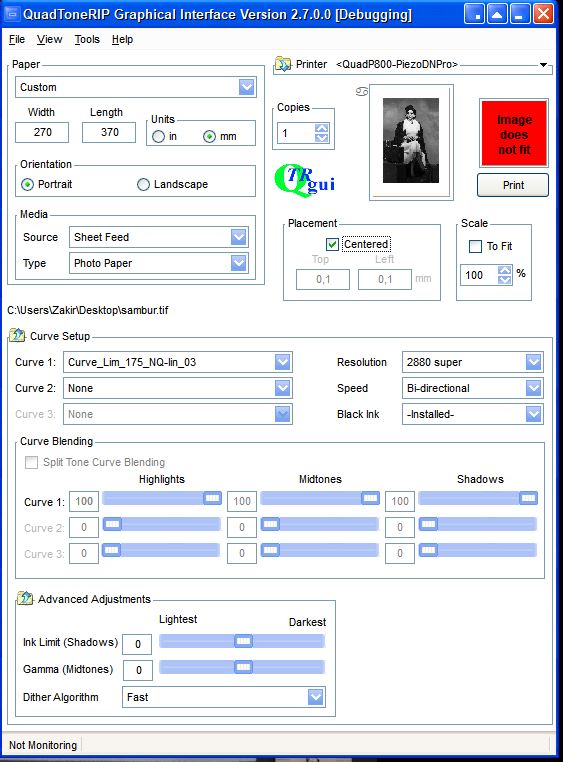The width and height of the screenshot is (563, 762).
Task: Click the chain link icon beside the preview
Action: click(x=362, y=91)
